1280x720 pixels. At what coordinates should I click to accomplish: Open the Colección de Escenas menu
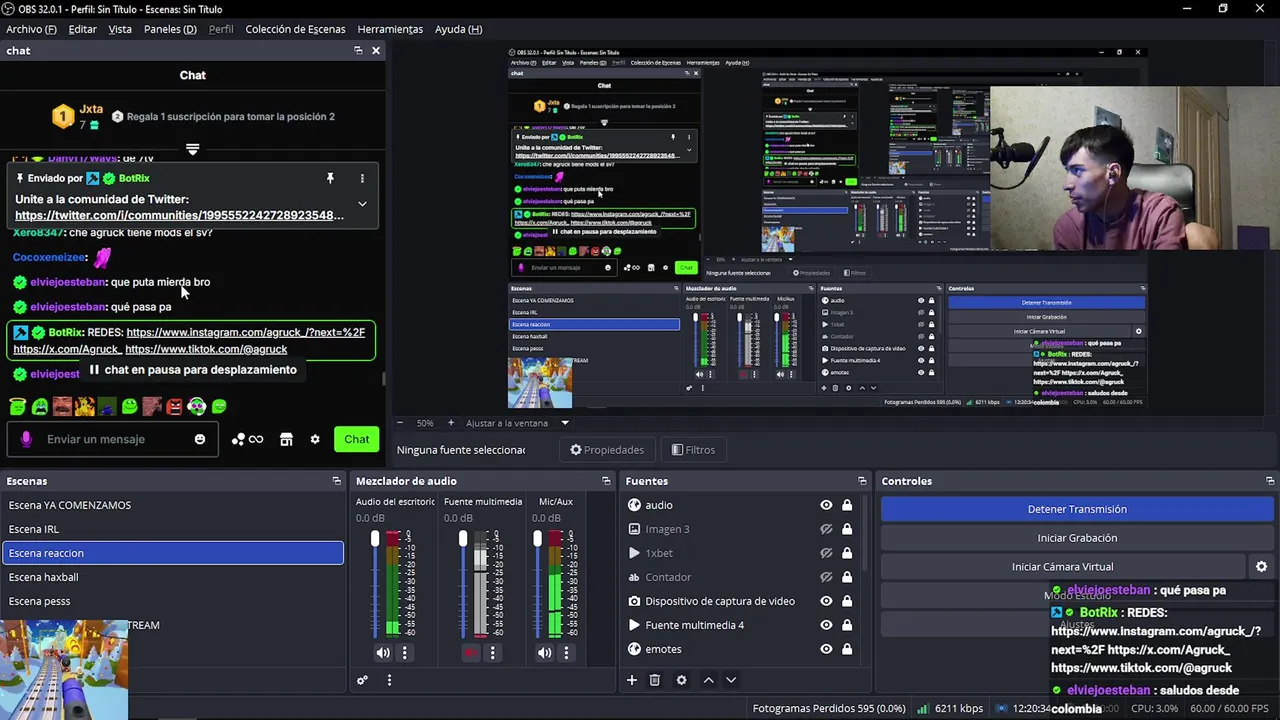[295, 29]
